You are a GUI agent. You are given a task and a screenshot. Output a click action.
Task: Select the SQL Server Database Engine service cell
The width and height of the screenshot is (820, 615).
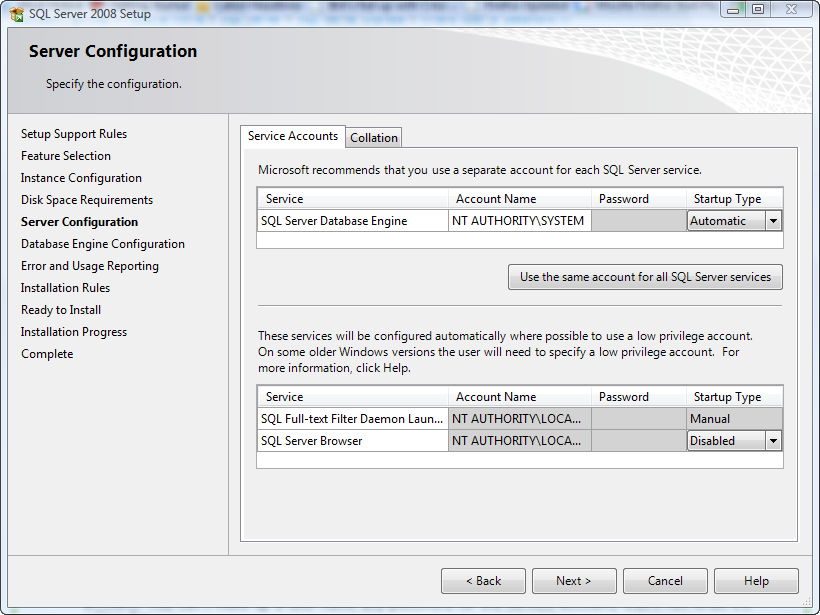pyautogui.click(x=353, y=221)
